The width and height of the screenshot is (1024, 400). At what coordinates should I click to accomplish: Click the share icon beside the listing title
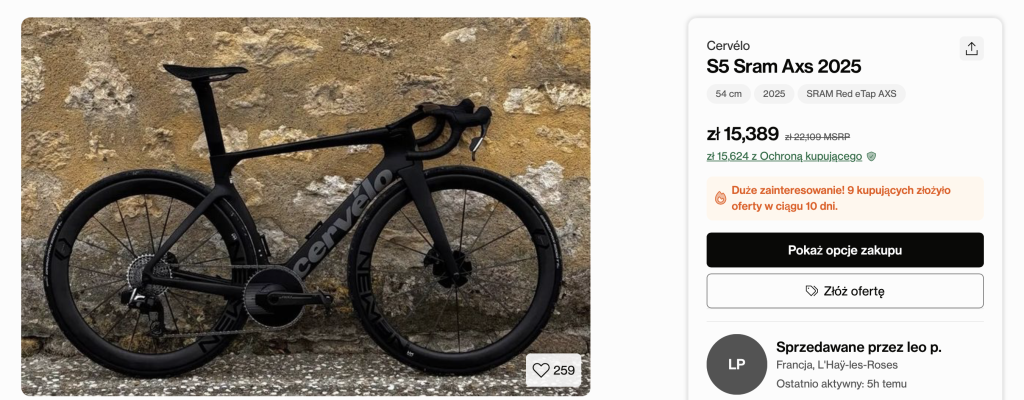970,48
